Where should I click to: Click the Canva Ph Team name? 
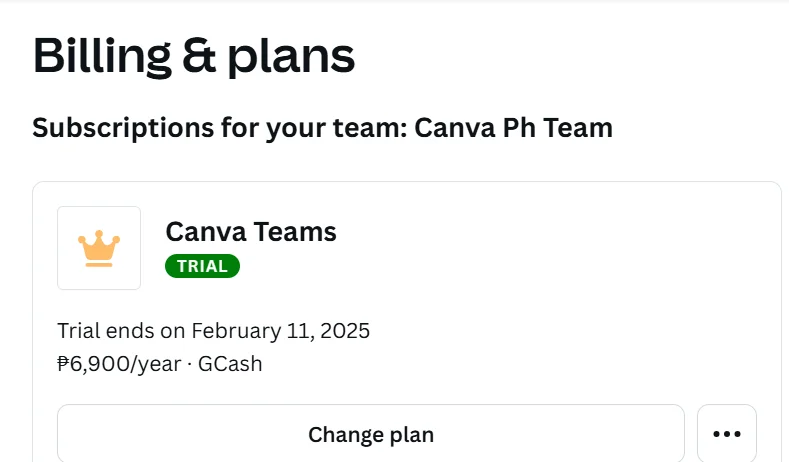513,128
